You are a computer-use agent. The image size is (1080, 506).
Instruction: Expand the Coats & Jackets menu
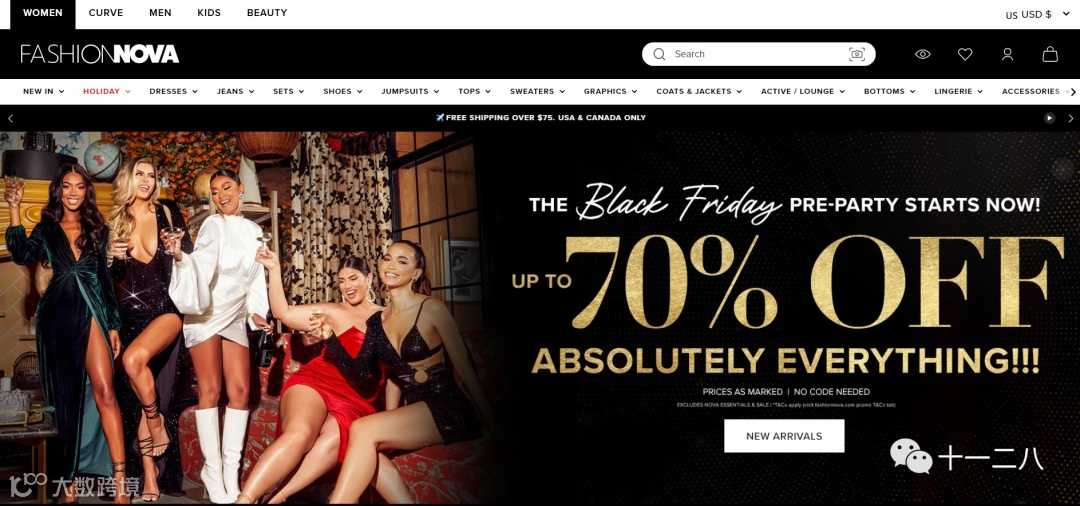point(699,91)
